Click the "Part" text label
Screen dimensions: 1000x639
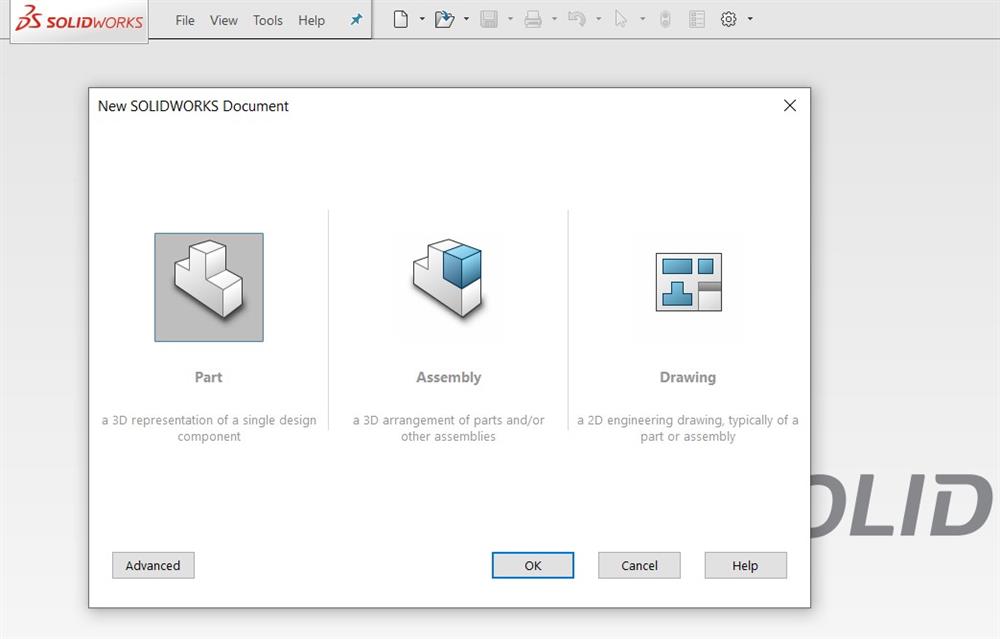tap(209, 377)
